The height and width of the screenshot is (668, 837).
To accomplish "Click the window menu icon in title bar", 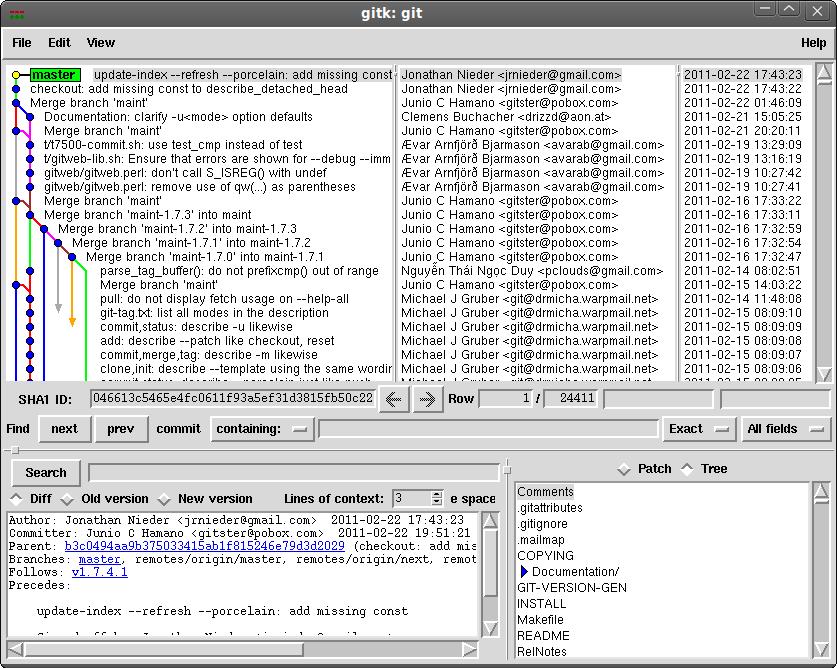I will [x=15, y=12].
